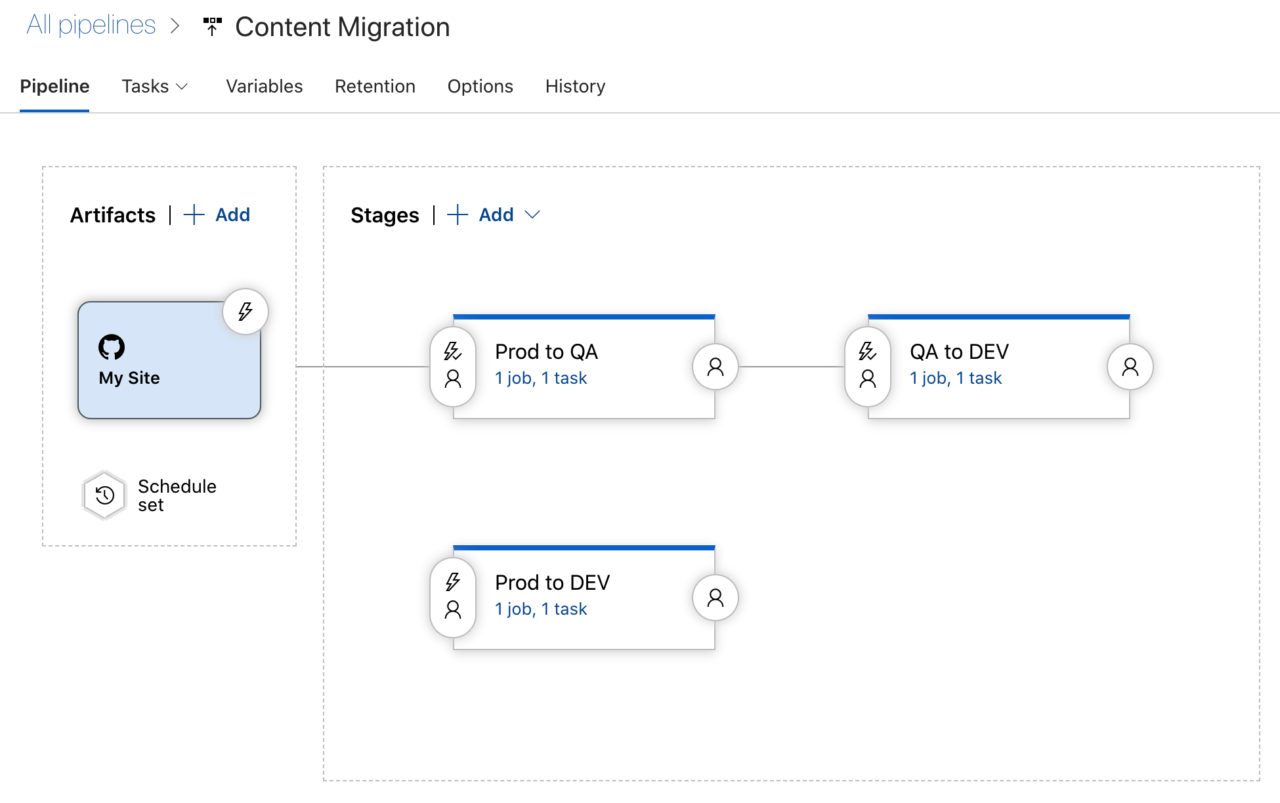
Task: Open the Retention tab
Action: [x=375, y=86]
